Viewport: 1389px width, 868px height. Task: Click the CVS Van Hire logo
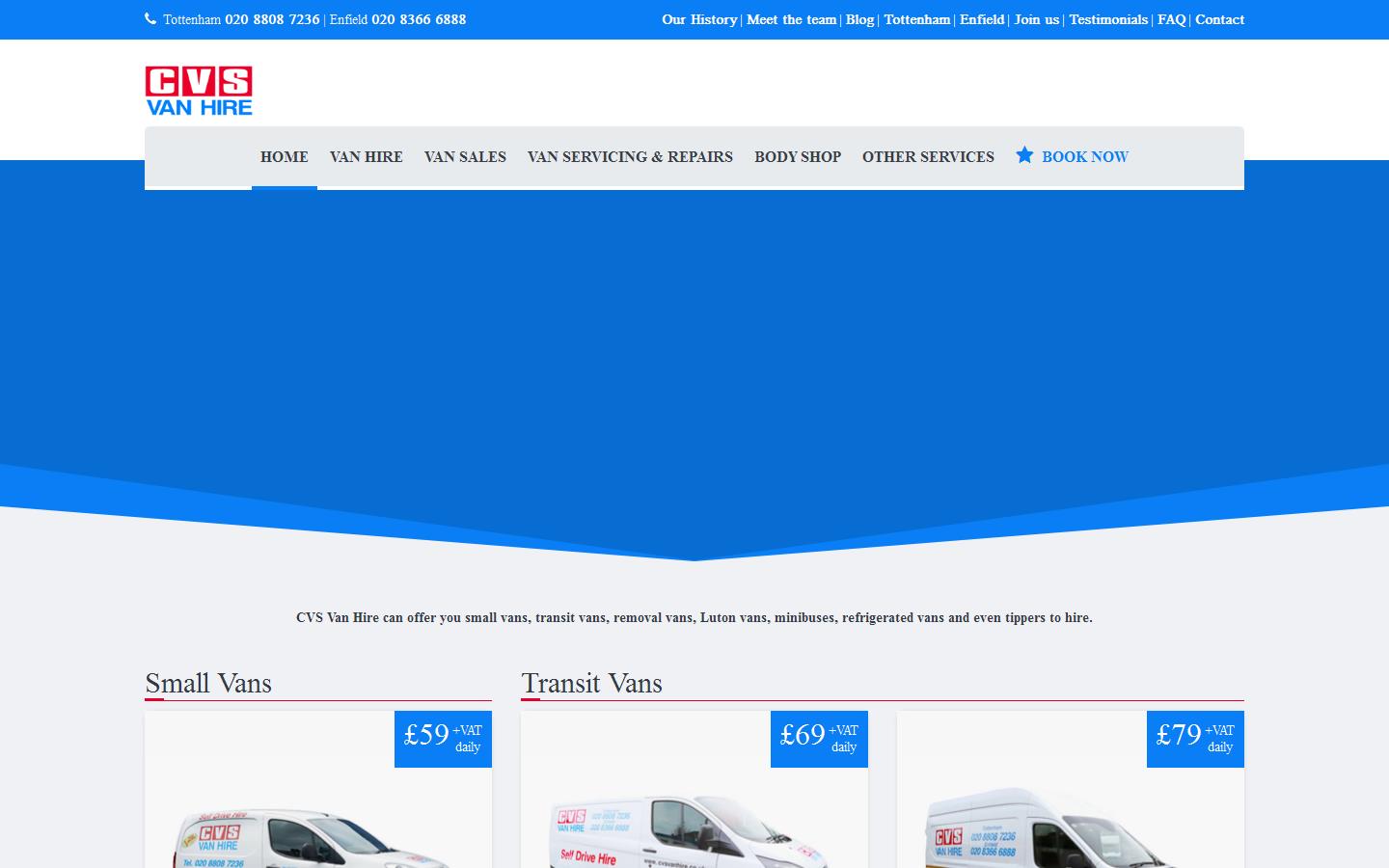coord(199,90)
